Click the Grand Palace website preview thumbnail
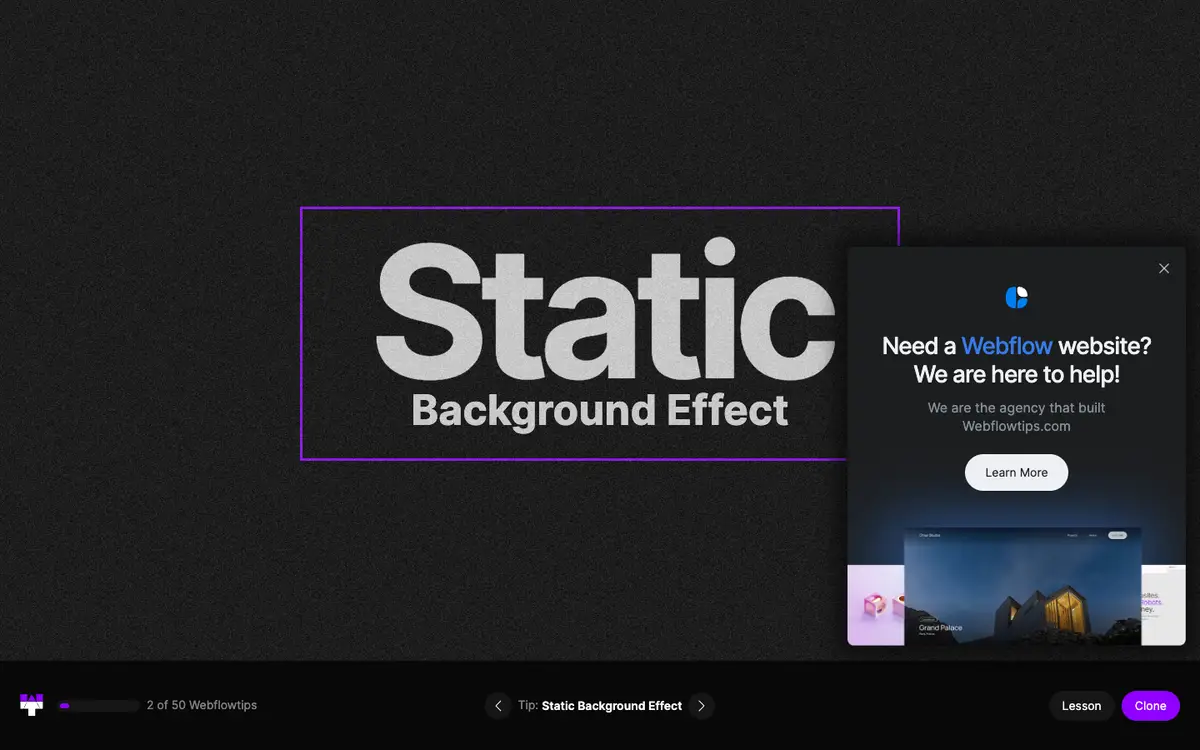Image resolution: width=1200 pixels, height=750 pixels. (x=1022, y=586)
